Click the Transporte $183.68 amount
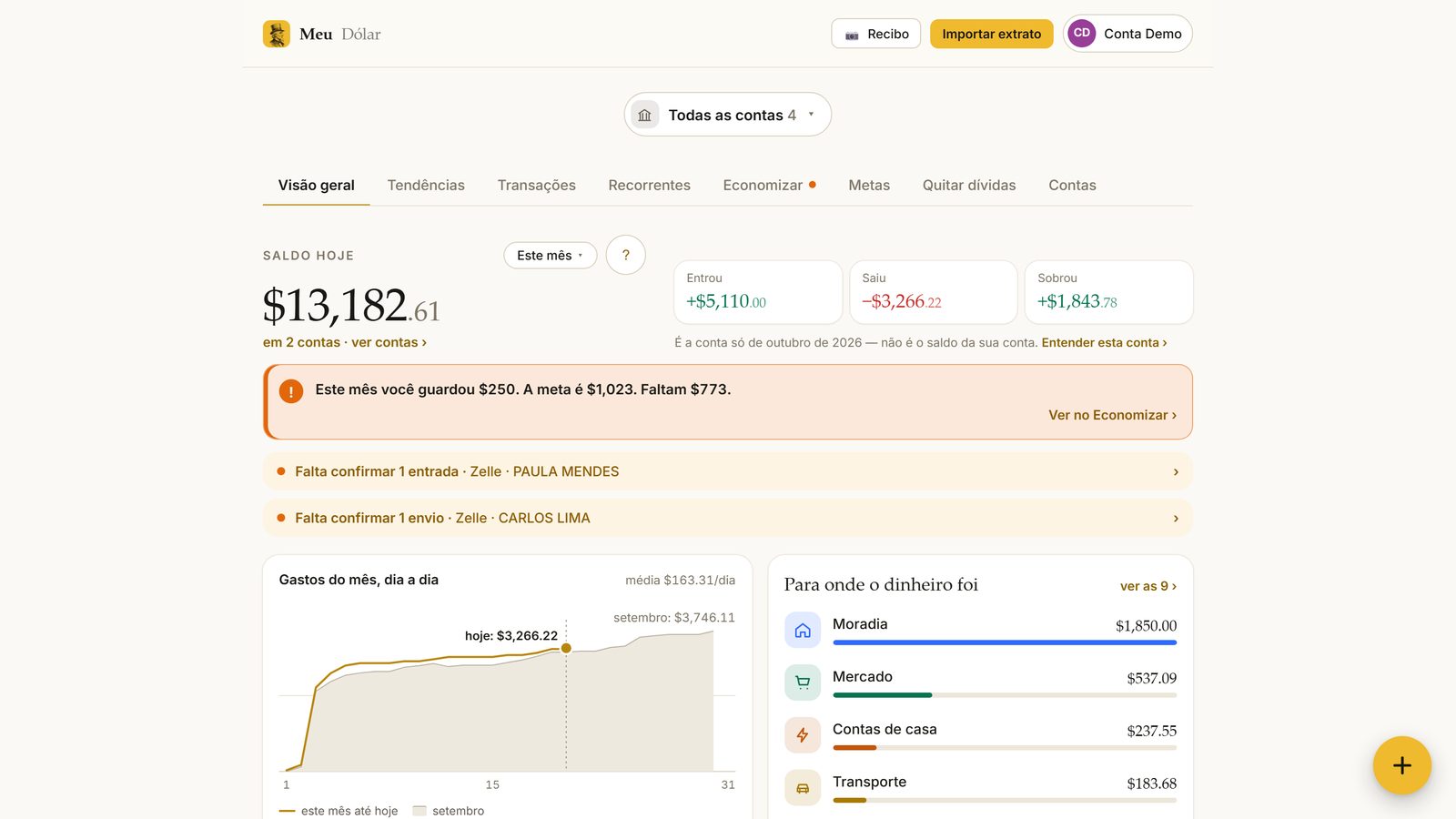The width and height of the screenshot is (1456, 819). click(x=1151, y=784)
